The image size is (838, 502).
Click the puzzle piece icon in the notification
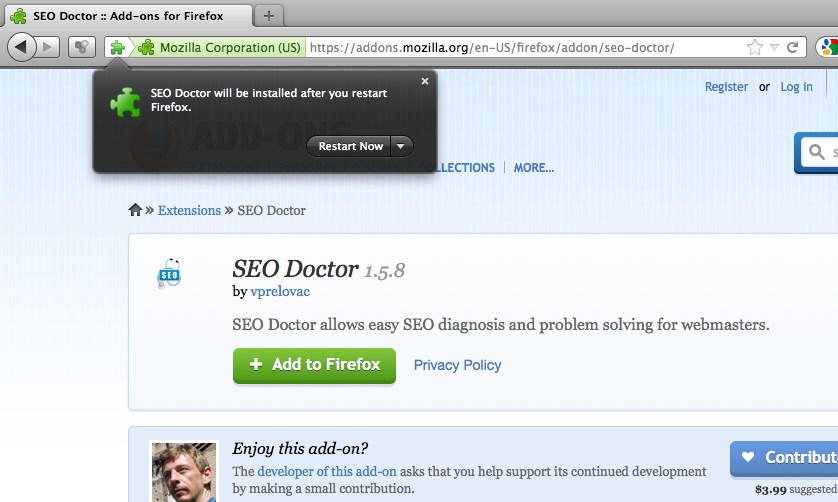tap(125, 102)
